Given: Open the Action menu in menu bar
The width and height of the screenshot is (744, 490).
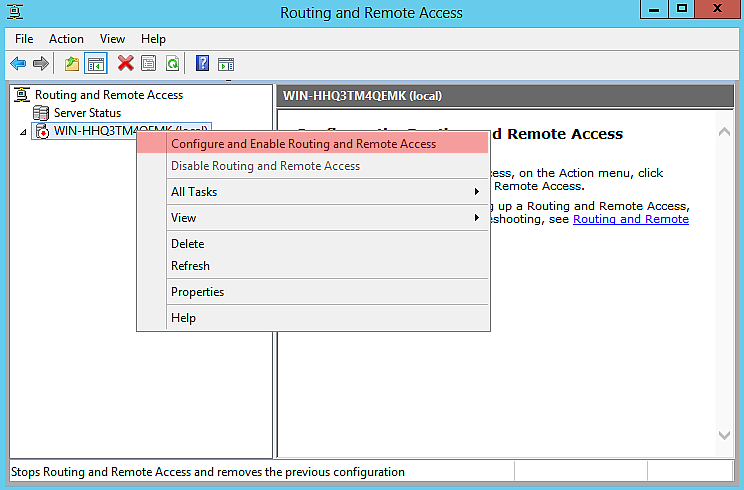Looking at the screenshot, I should (66, 39).
